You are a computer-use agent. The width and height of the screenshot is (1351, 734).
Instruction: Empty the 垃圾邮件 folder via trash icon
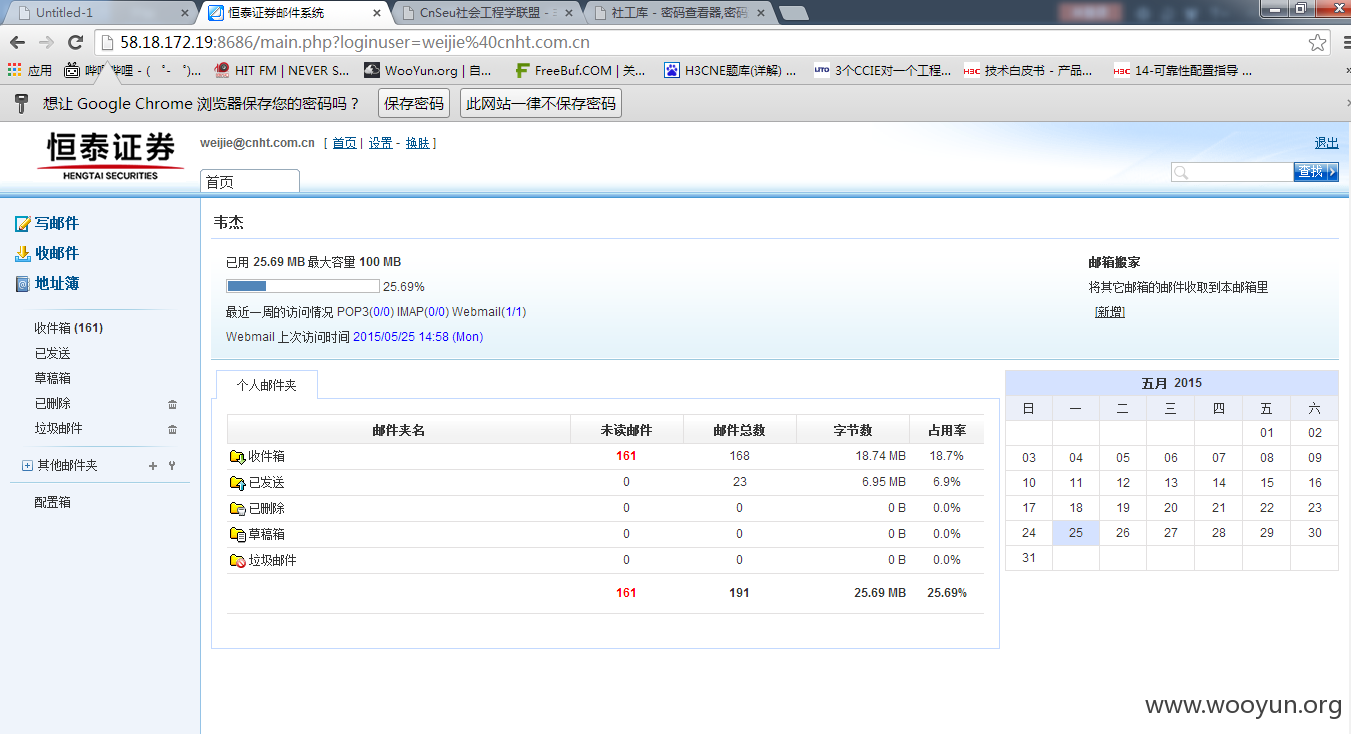(x=172, y=429)
